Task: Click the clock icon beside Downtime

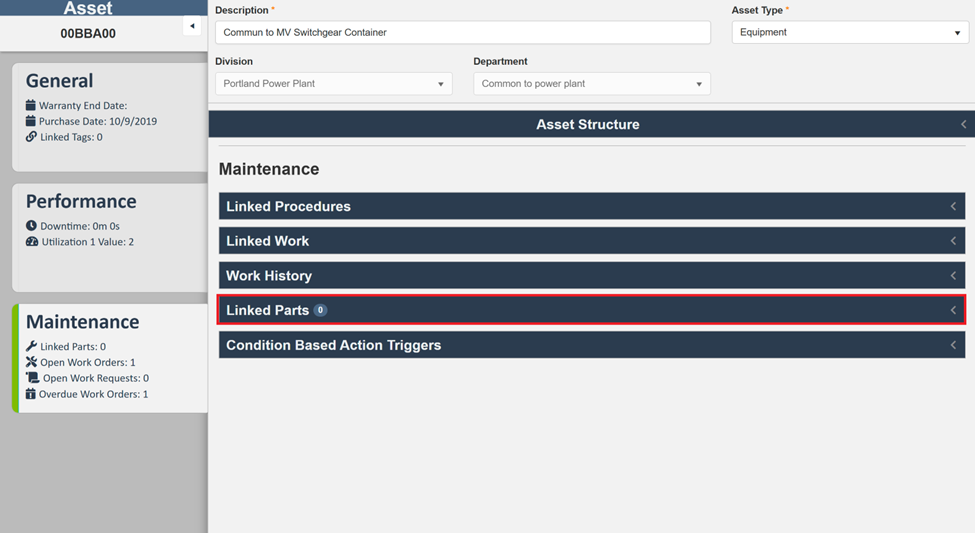Action: pos(31,226)
